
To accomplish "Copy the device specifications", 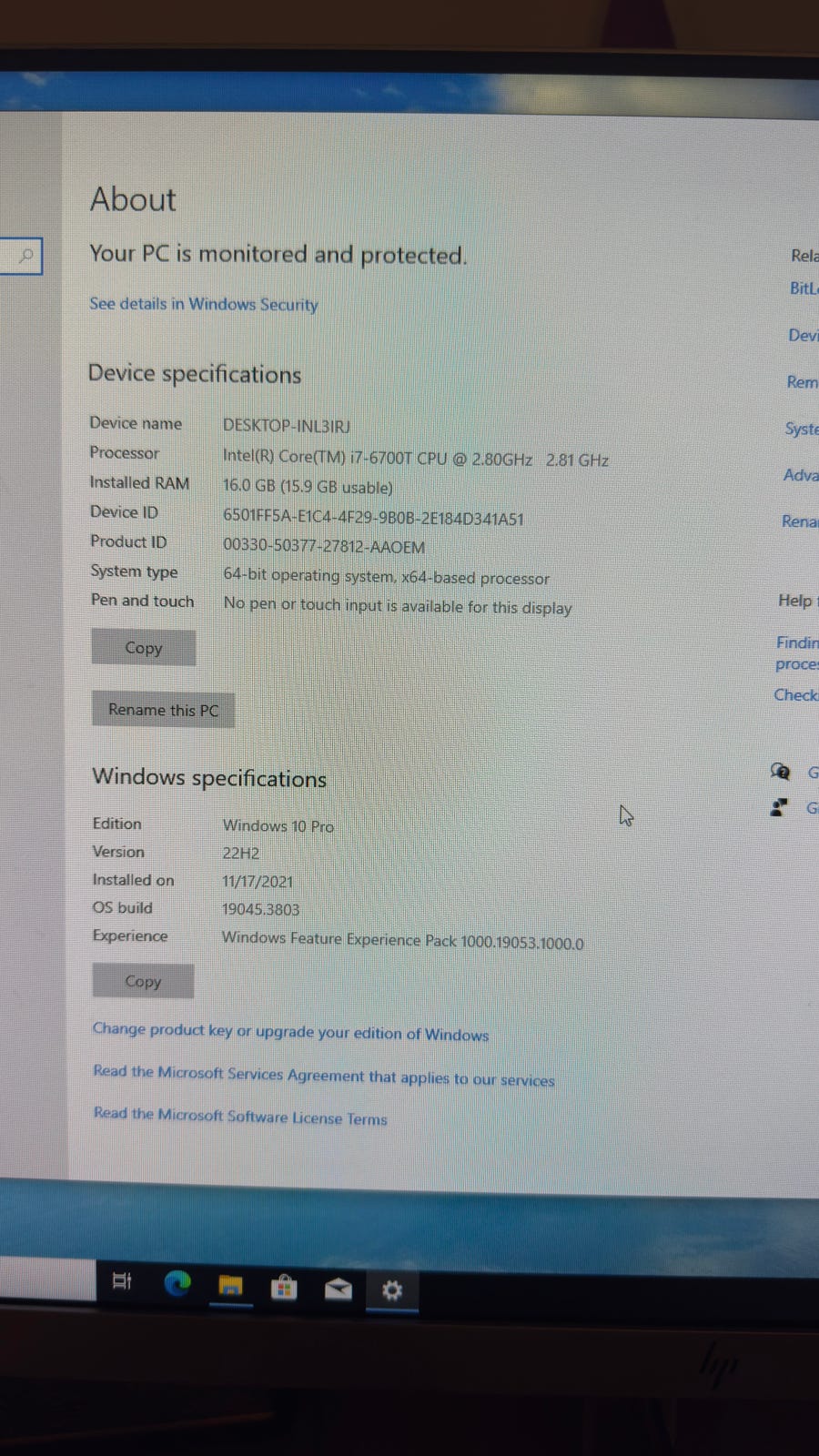I will point(143,648).
